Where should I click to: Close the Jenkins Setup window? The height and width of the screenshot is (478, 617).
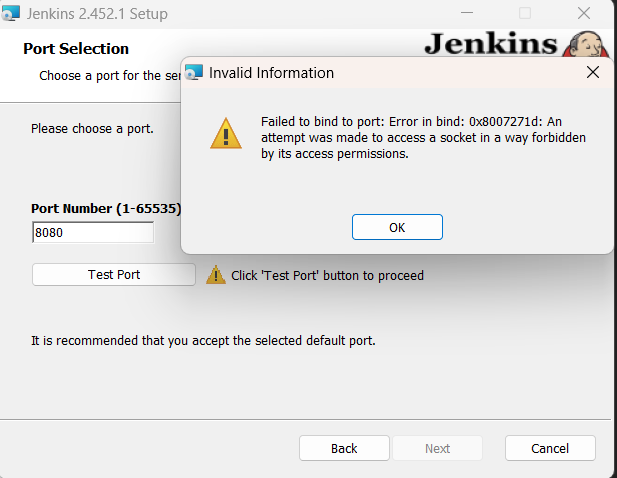coord(583,14)
